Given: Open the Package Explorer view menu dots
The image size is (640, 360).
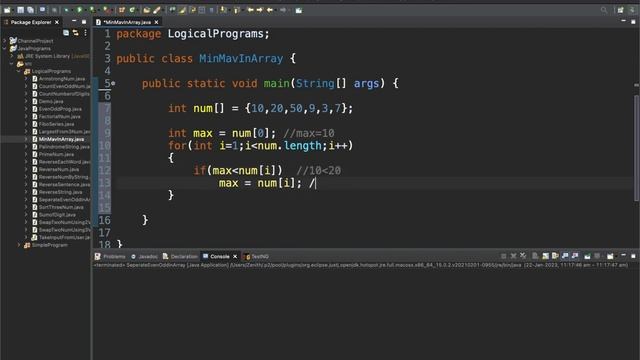Looking at the screenshot, I should 85,33.
